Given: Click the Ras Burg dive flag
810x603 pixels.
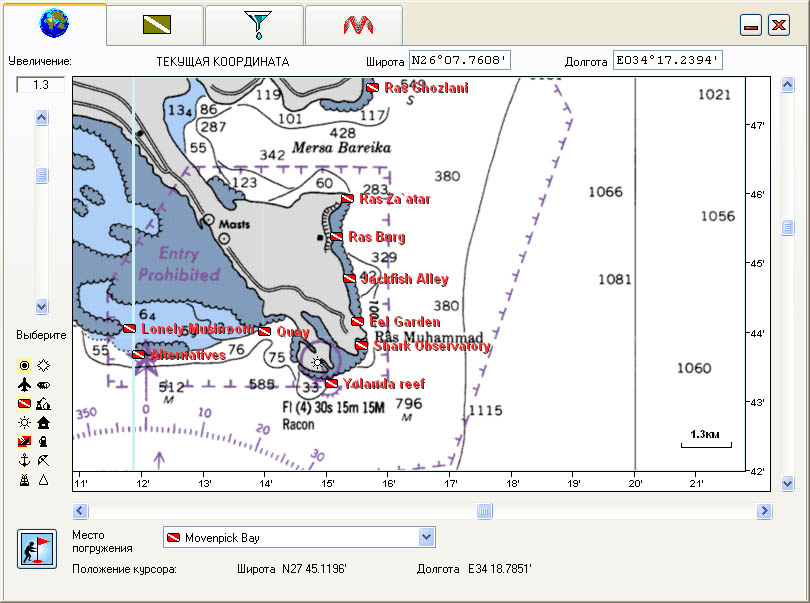Looking at the screenshot, I should click(336, 237).
